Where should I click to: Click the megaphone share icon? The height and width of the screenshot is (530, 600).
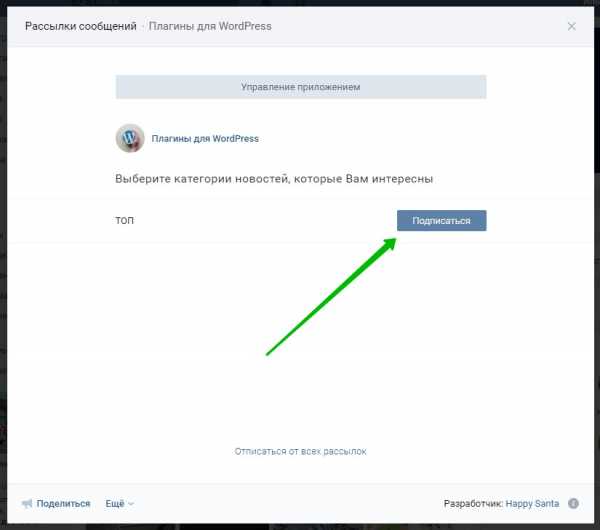[28, 504]
